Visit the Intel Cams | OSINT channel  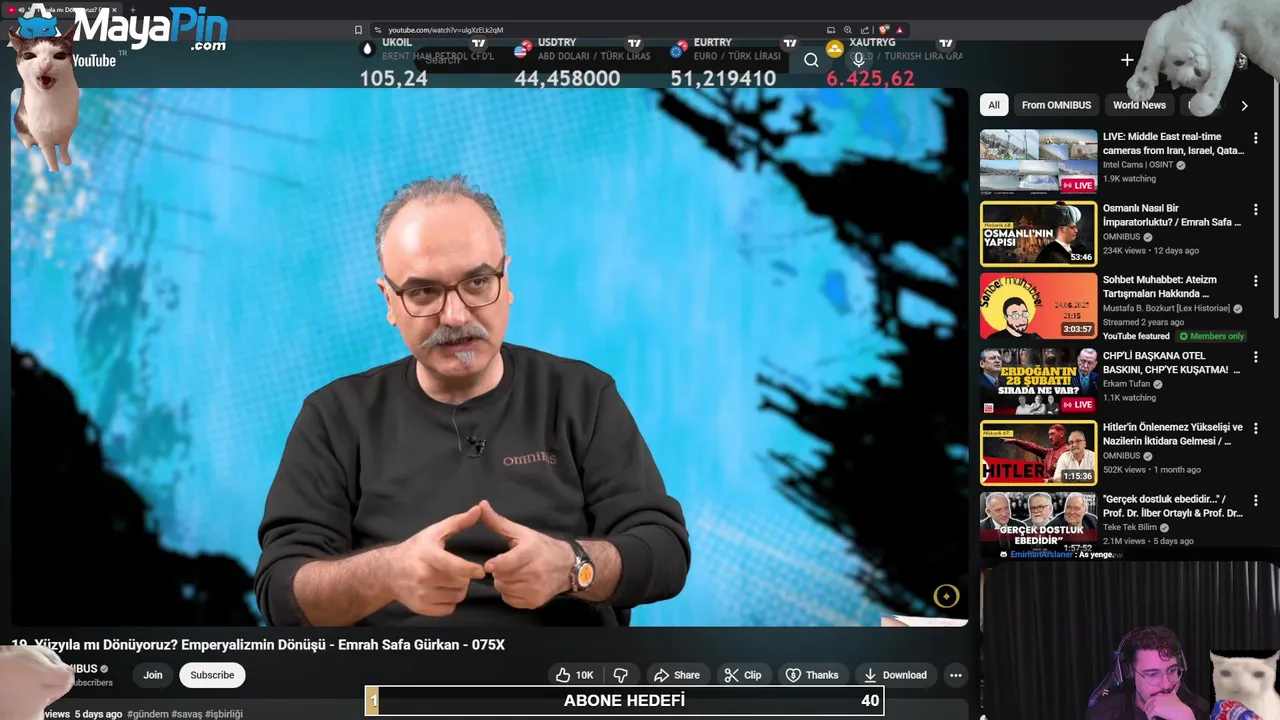pos(1137,165)
